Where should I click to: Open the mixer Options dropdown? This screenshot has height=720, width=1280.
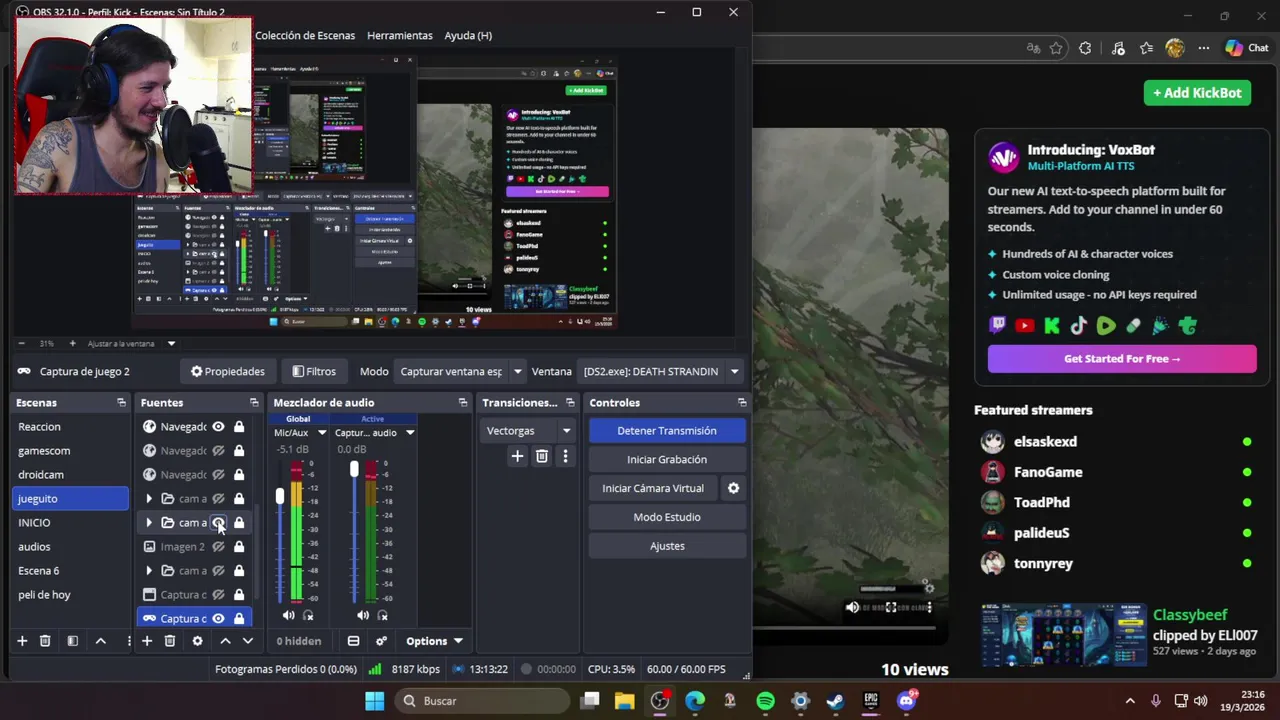click(434, 641)
